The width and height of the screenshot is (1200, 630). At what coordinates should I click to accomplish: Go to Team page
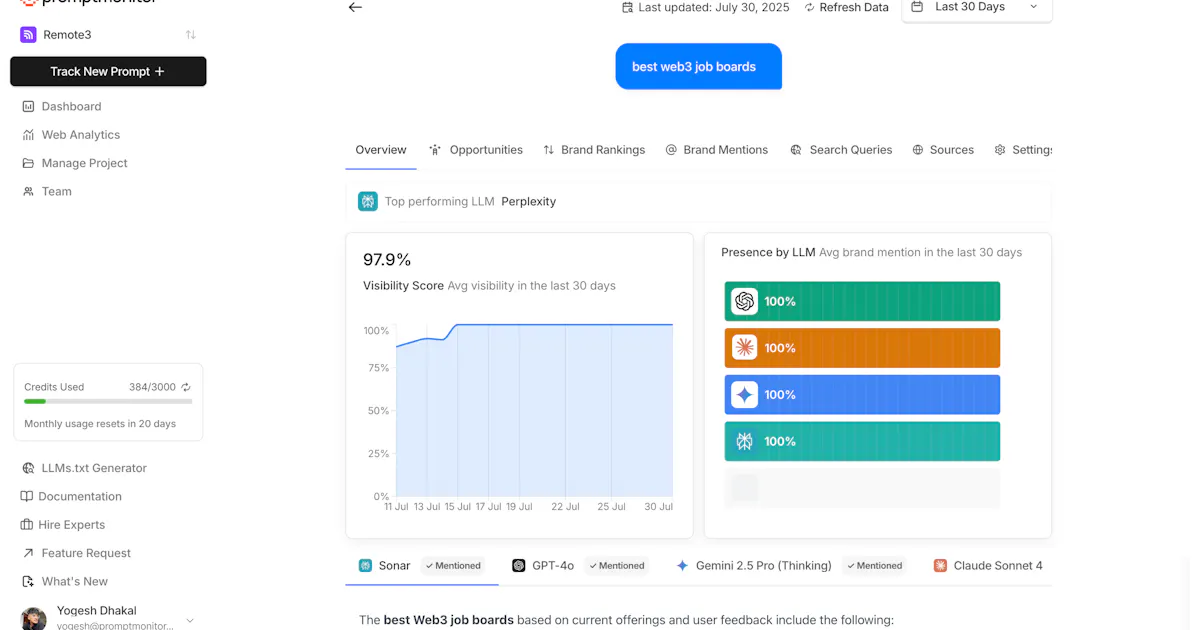click(56, 191)
